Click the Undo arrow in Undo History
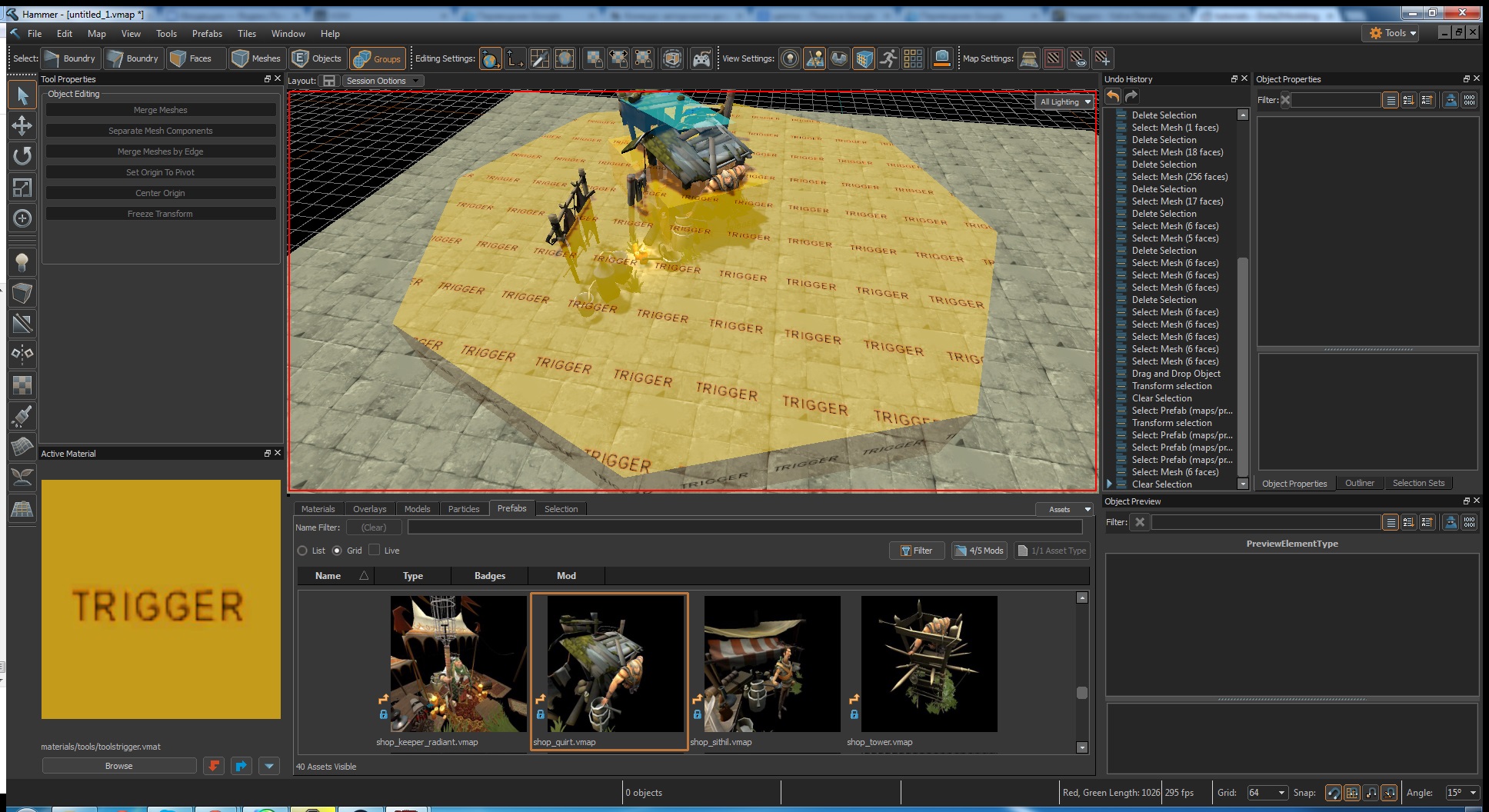1489x812 pixels. click(1113, 96)
